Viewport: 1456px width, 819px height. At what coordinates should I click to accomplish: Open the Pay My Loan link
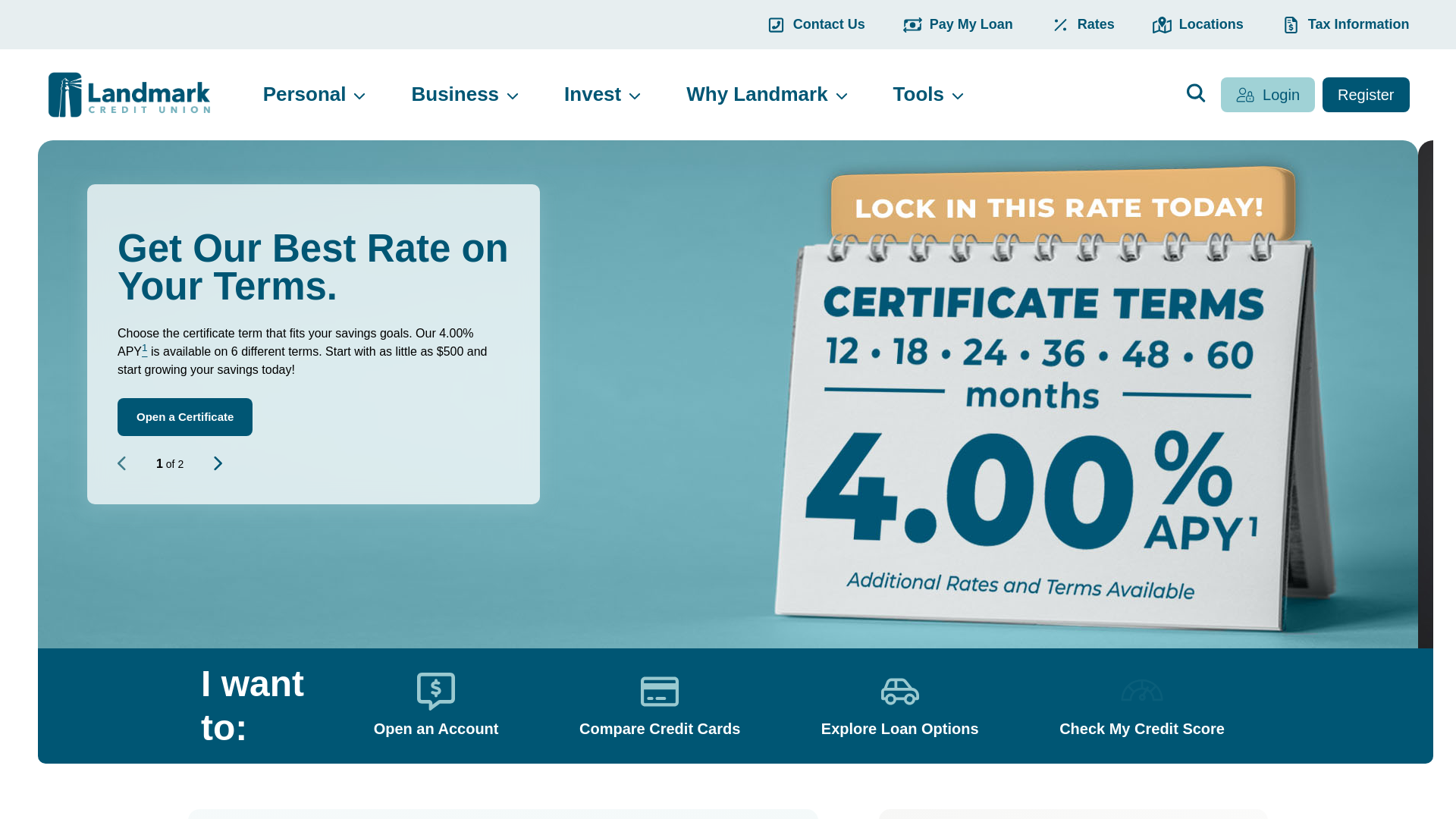pyautogui.click(x=958, y=25)
